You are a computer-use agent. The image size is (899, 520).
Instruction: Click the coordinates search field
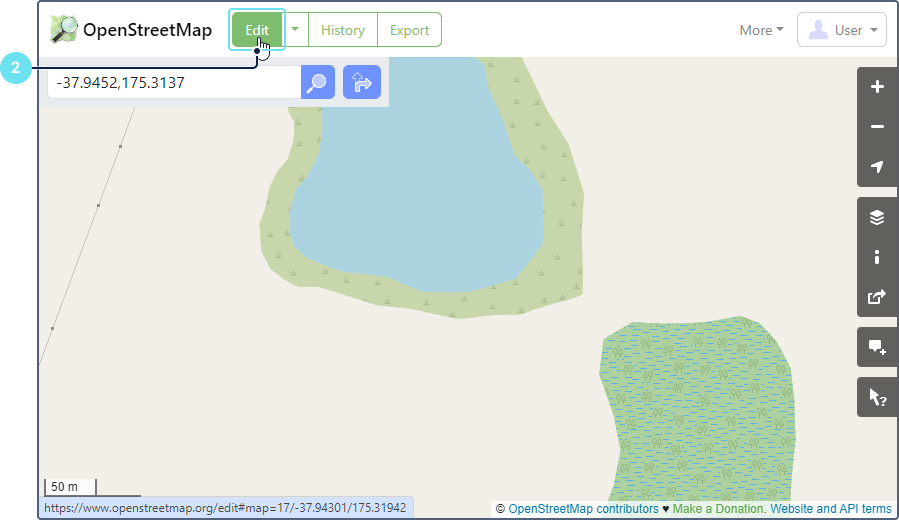click(x=174, y=83)
